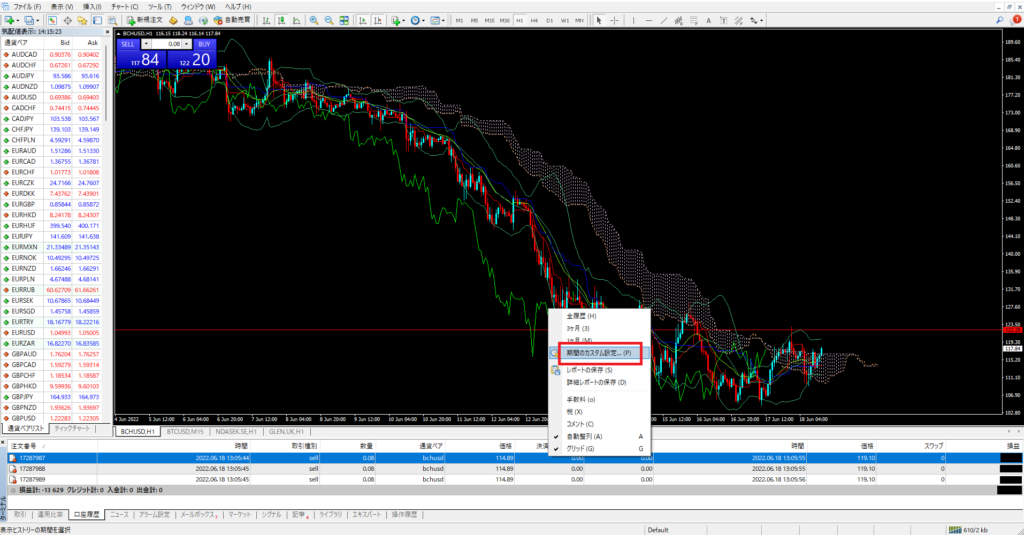The width and height of the screenshot is (1024, 535).
Task: Select 期間のカスタム設定 (P) menu entry
Action: 599,353
